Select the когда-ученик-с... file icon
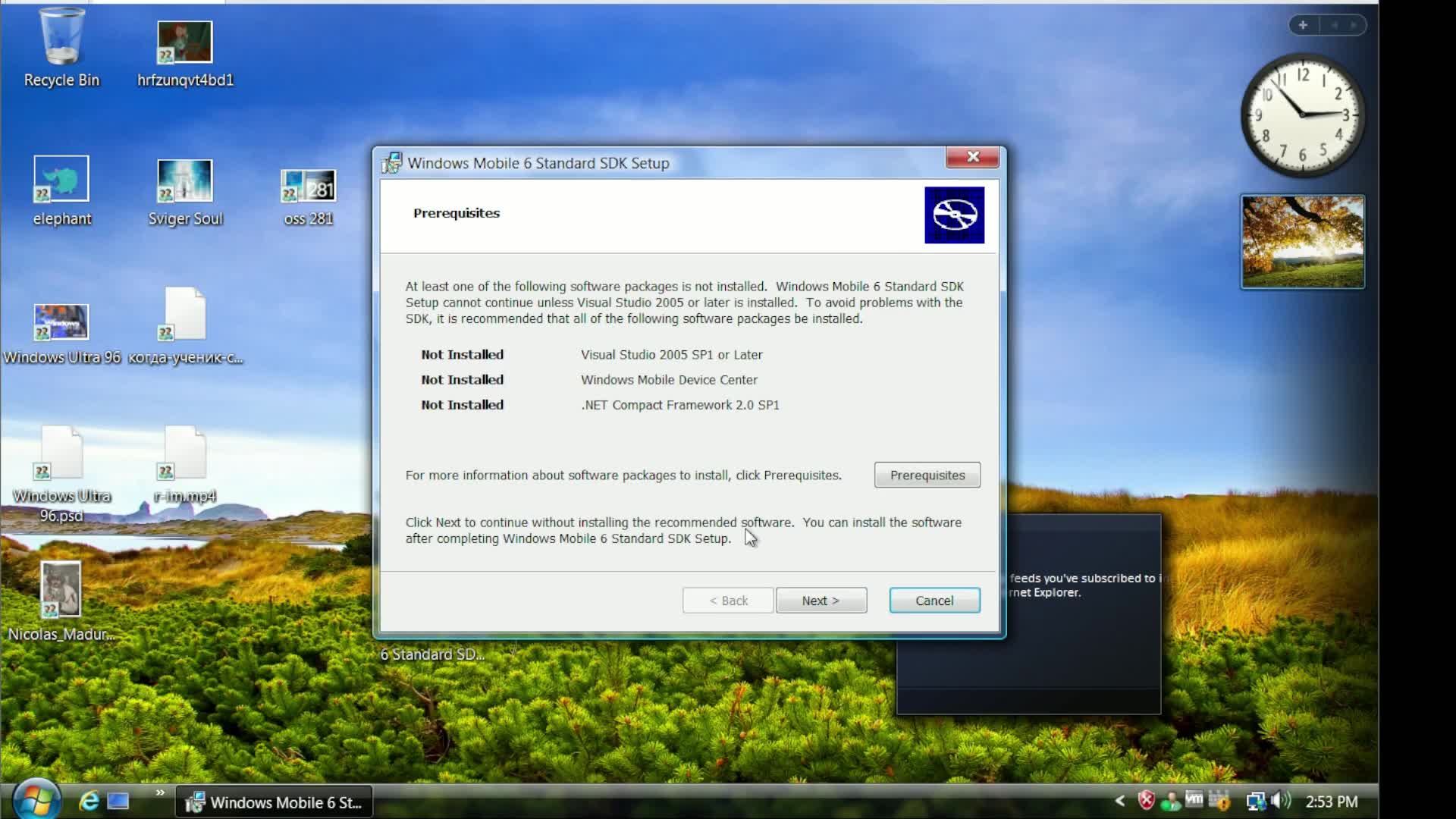Image resolution: width=1456 pixels, height=819 pixels. [185, 326]
